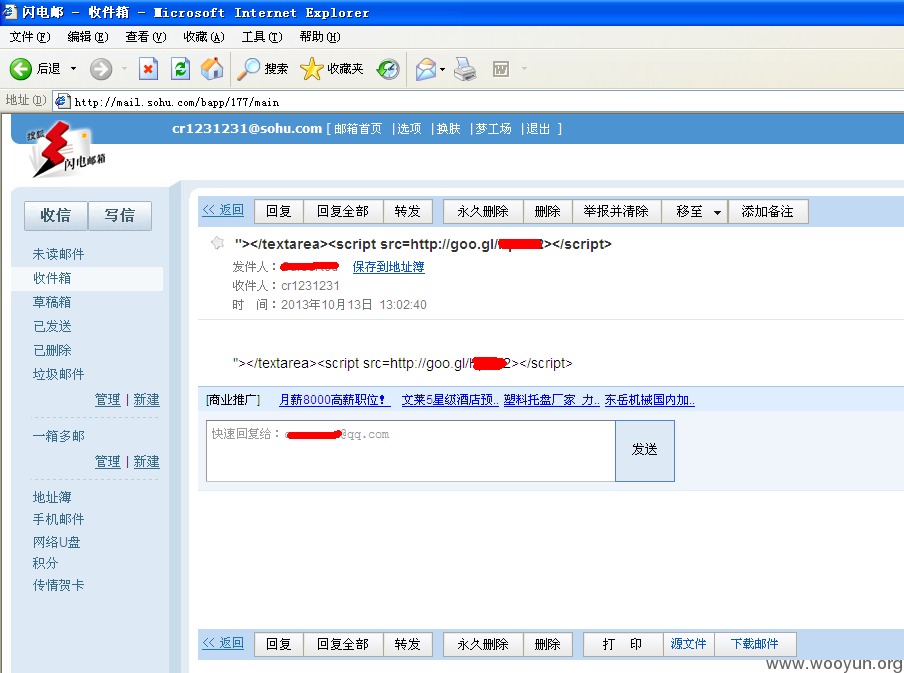Click top 永久删除 permanent delete button

point(483,211)
